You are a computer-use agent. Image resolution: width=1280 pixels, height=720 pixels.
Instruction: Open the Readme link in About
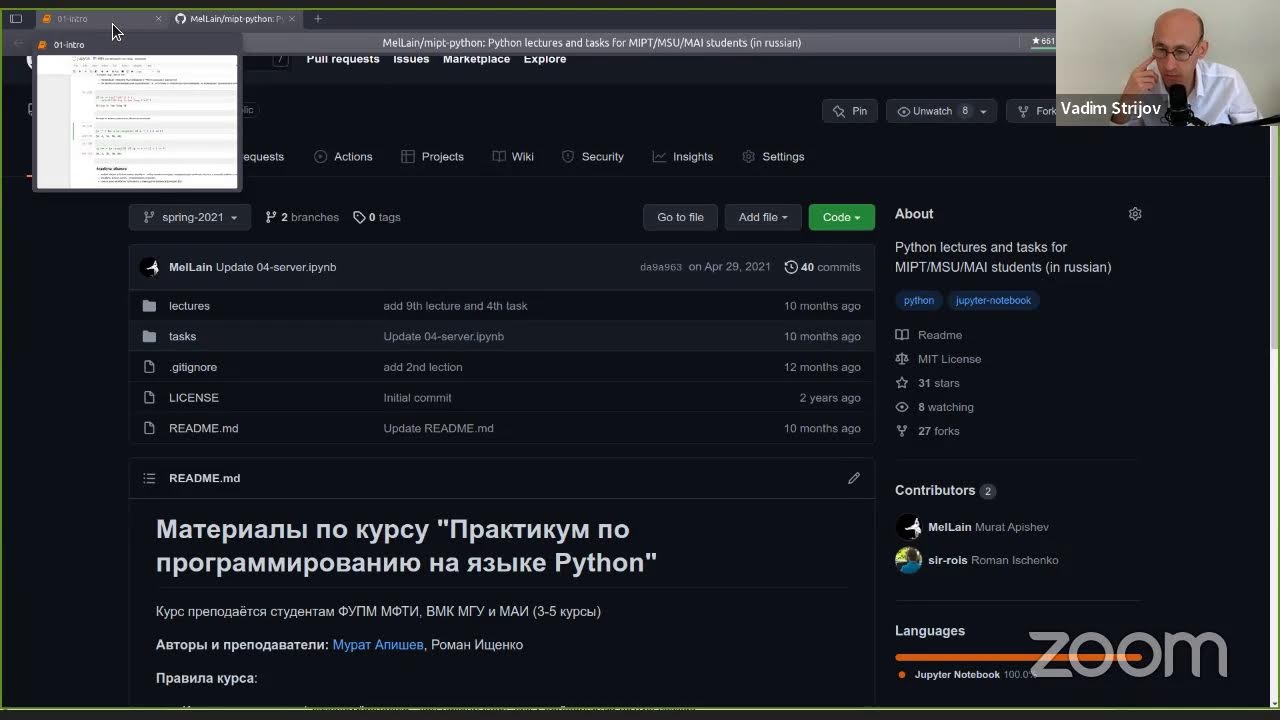pos(929,335)
